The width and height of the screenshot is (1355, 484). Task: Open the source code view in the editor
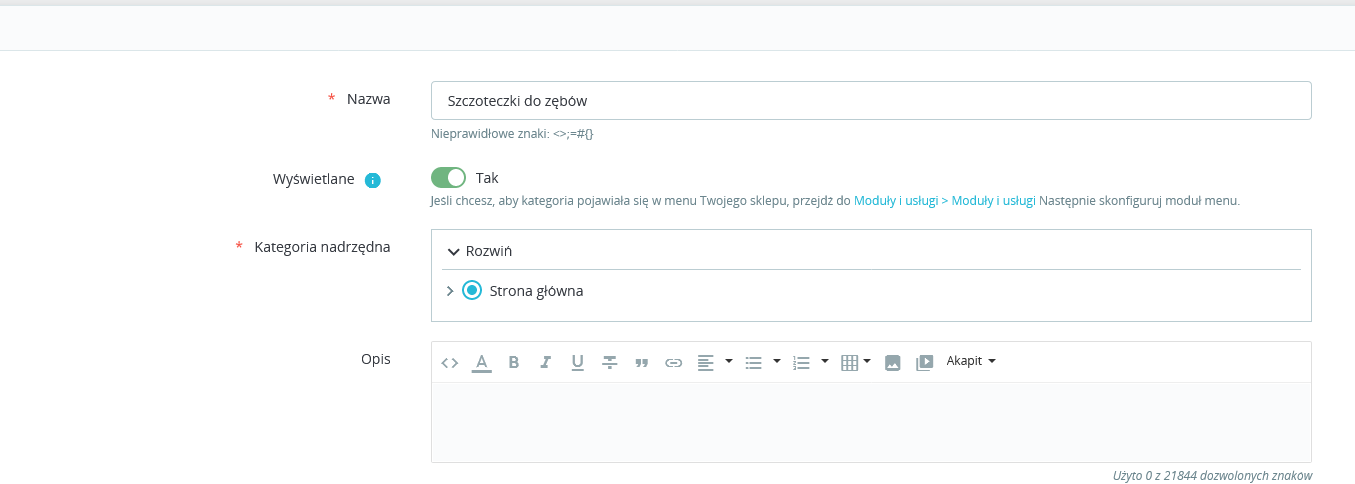(x=450, y=362)
